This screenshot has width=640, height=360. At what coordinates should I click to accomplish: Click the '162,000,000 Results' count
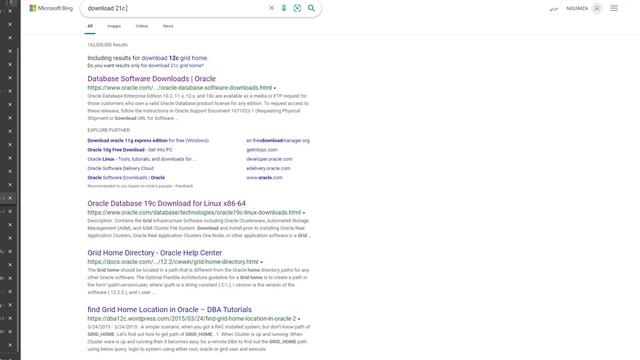click(x=107, y=45)
